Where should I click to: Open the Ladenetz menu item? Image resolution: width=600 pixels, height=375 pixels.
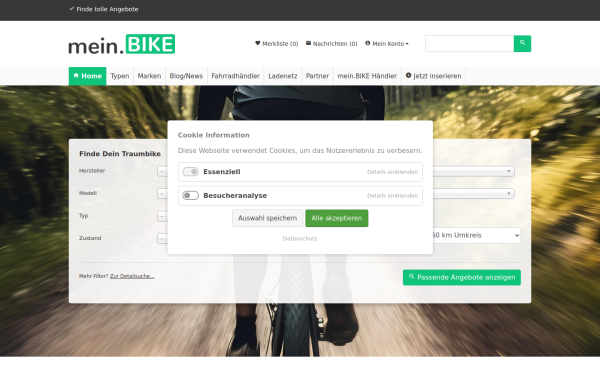click(283, 76)
